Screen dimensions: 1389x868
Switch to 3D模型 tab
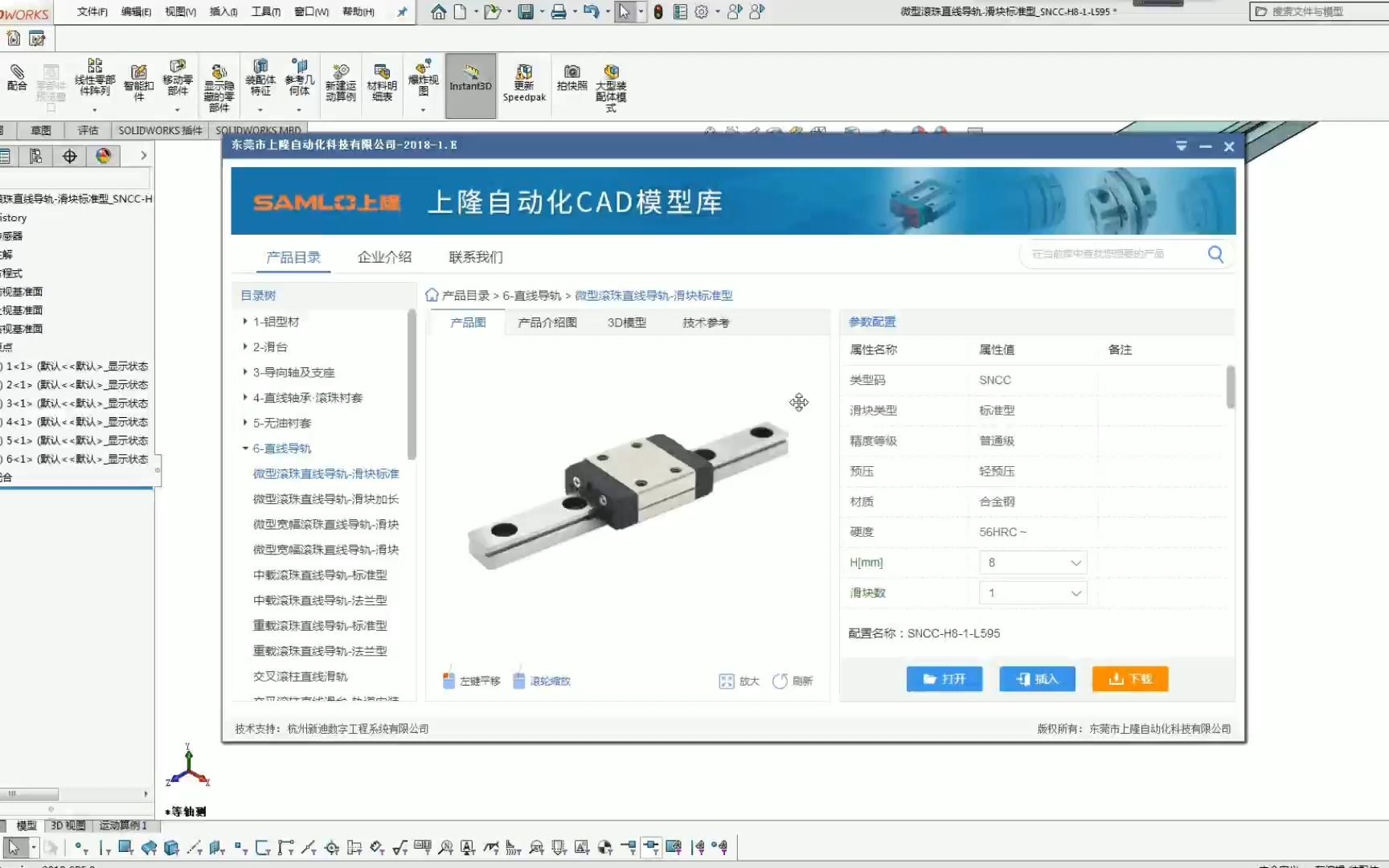click(627, 322)
